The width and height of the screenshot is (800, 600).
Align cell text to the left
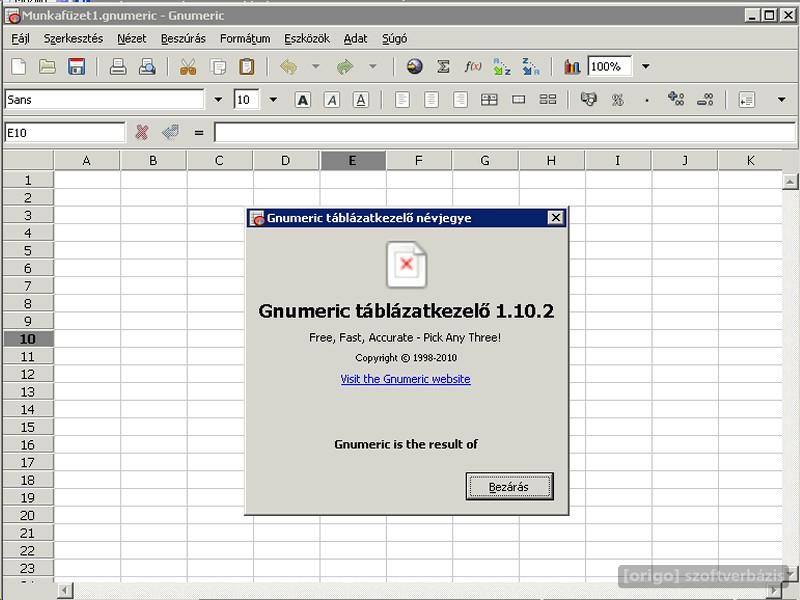[402, 99]
